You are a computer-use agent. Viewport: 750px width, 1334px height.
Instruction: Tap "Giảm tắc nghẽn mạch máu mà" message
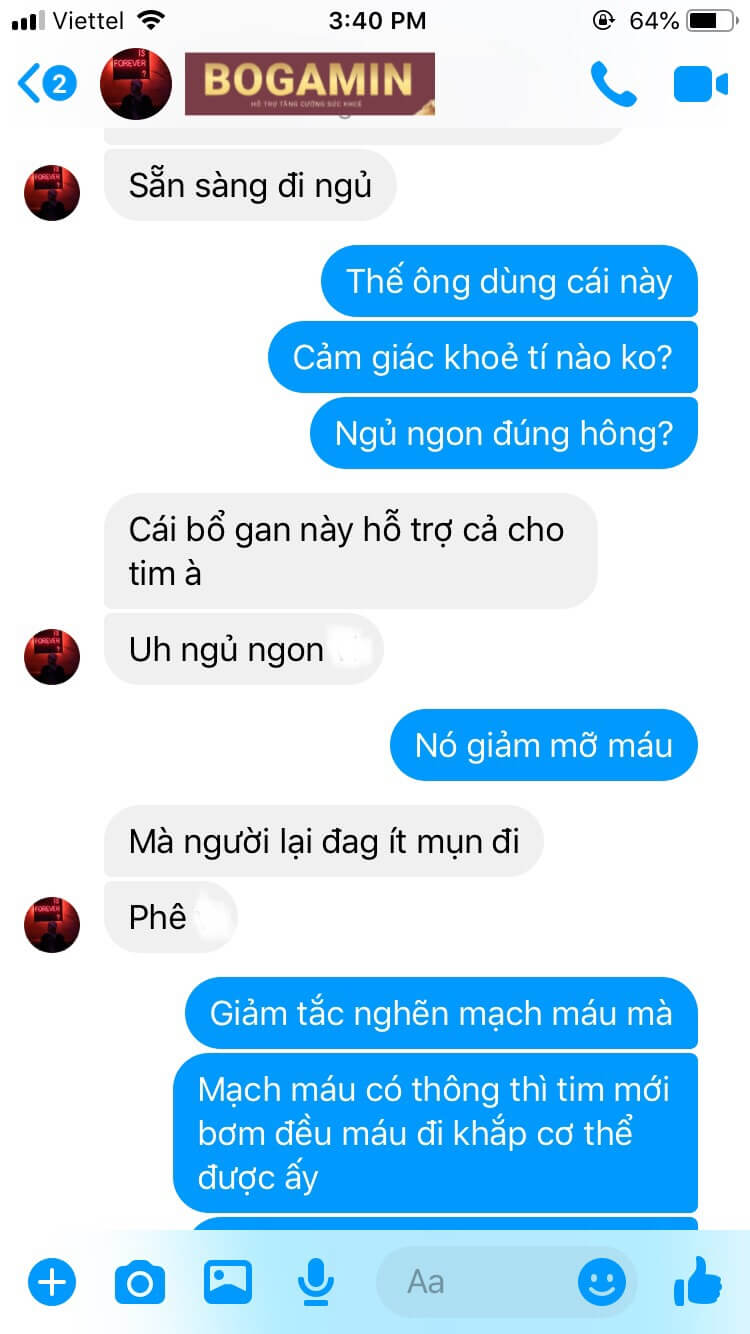[441, 1013]
